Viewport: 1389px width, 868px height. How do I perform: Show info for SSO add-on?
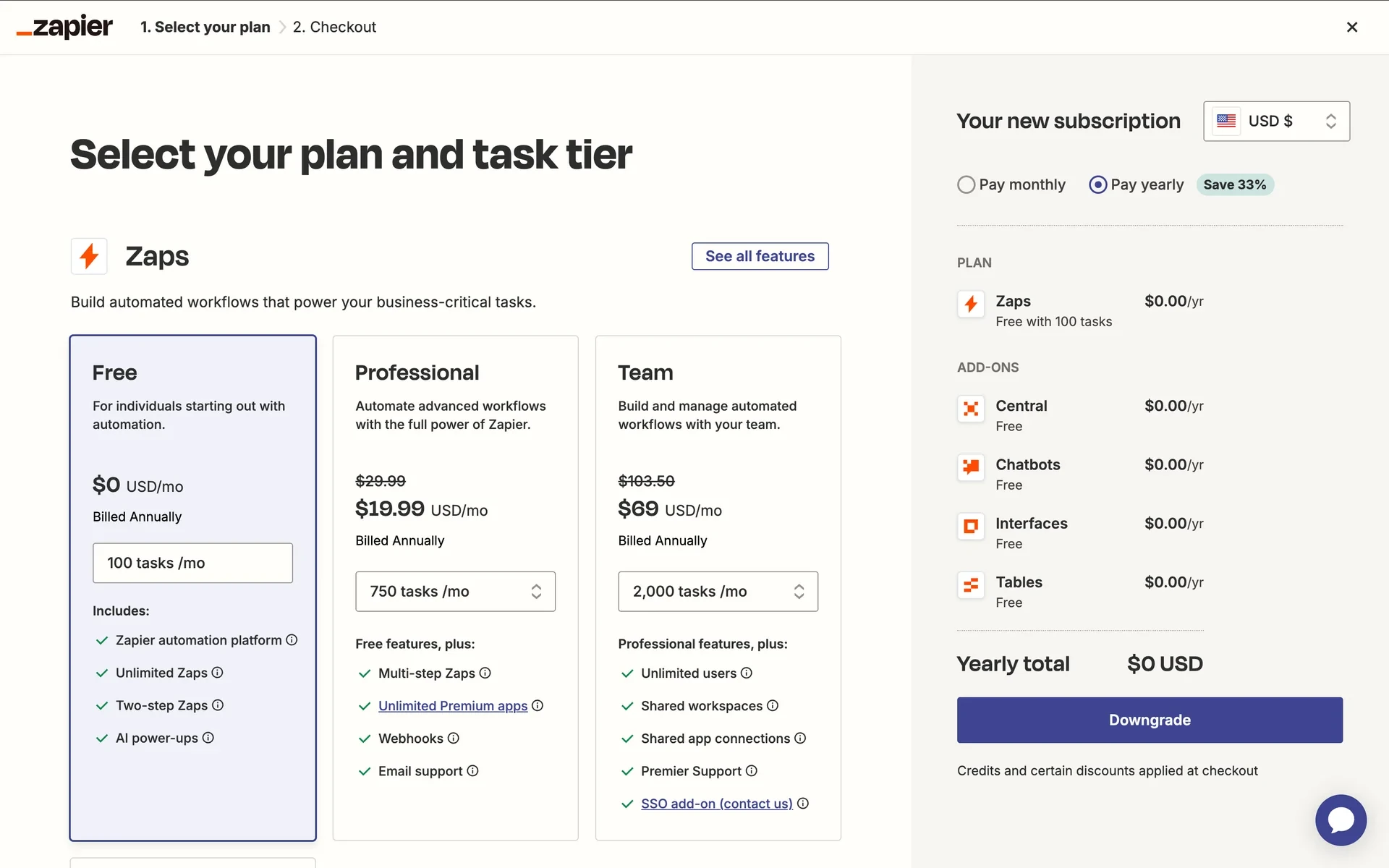(x=803, y=804)
